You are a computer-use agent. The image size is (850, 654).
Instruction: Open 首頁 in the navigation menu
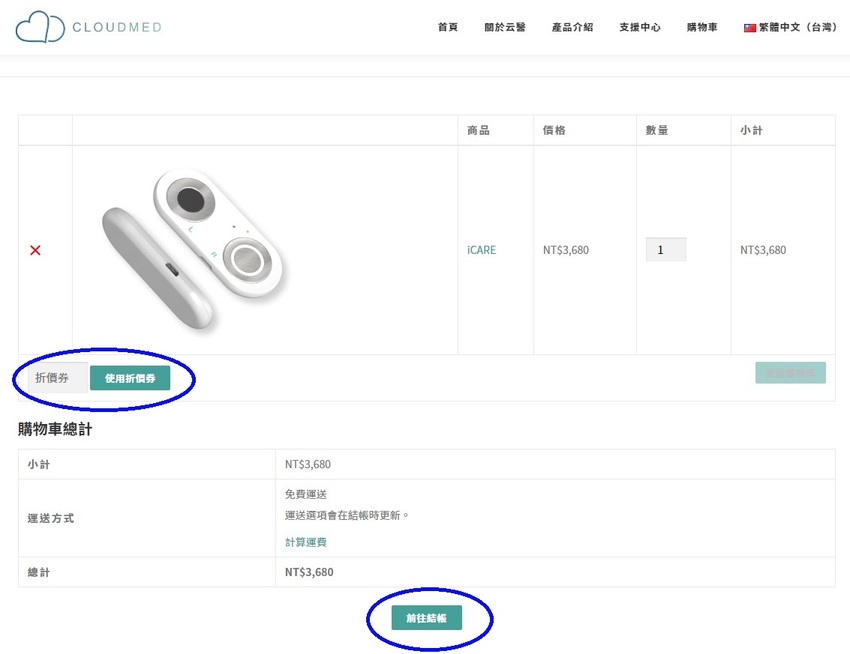click(x=448, y=28)
